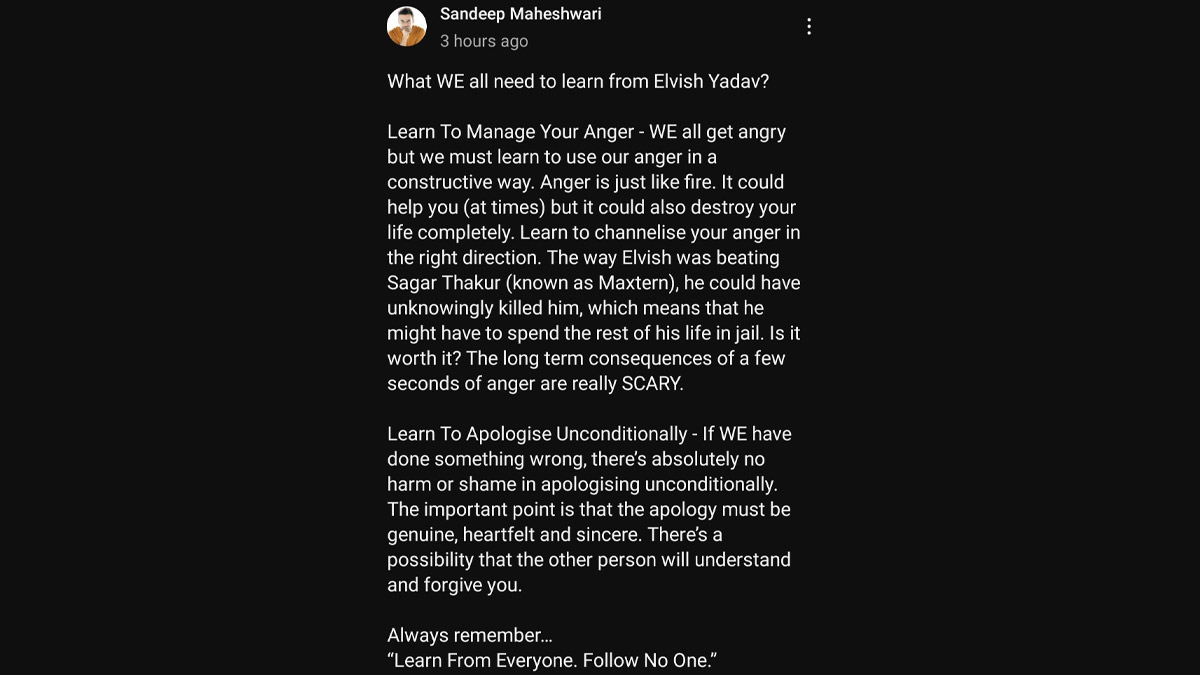Image resolution: width=1200 pixels, height=675 pixels.
Task: Click the words "harm or shame in apologising"
Action: tap(497, 484)
